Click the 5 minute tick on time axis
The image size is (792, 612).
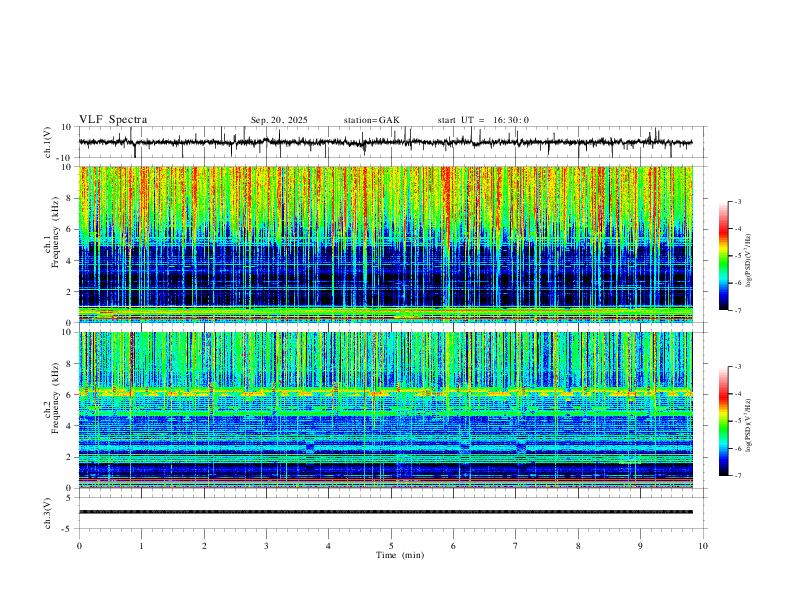coord(391,546)
